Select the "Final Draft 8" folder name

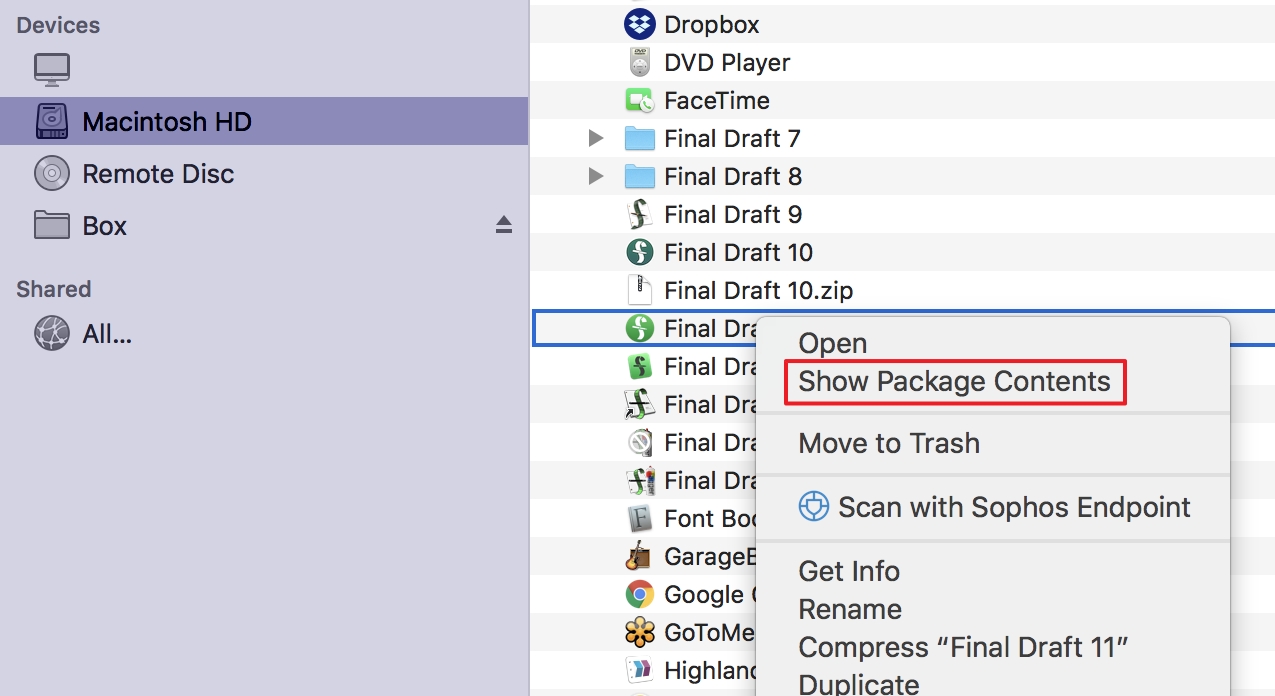733,176
